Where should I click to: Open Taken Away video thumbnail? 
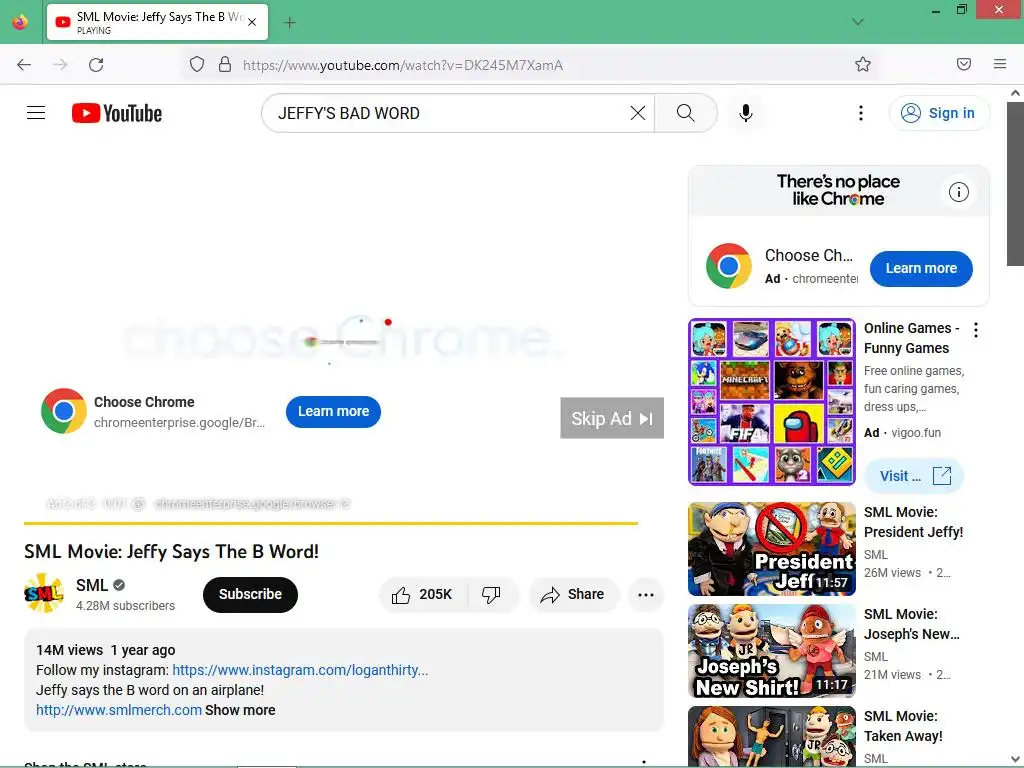[x=771, y=735]
